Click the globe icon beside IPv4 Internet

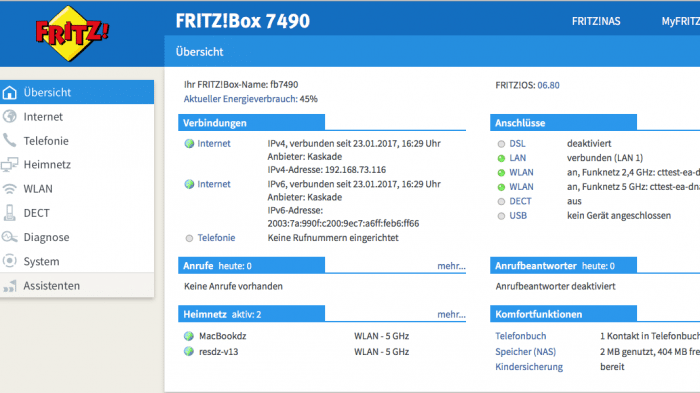point(189,143)
